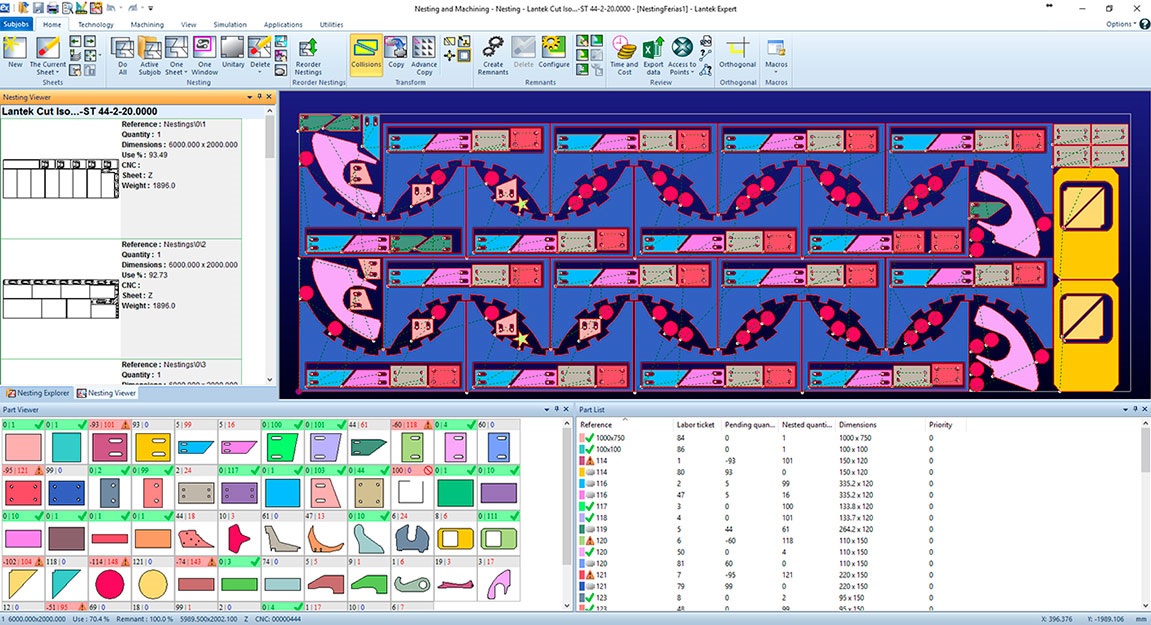Click the Orthogonal mode icon
The height and width of the screenshot is (625, 1151).
[x=738, y=48]
